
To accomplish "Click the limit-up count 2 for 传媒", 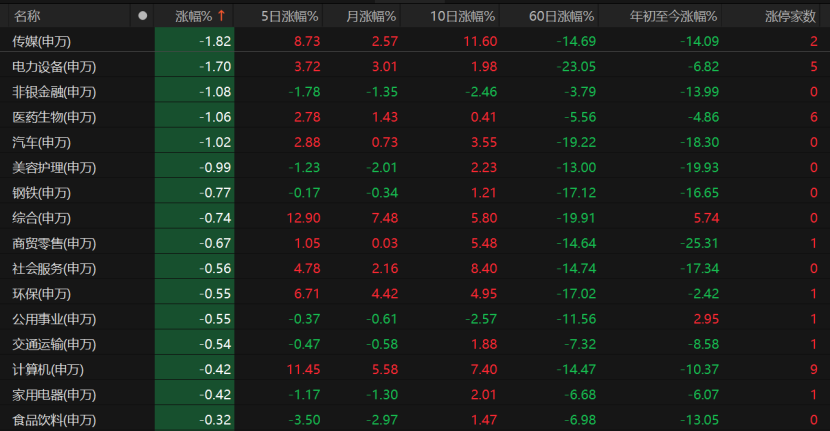I will tap(814, 41).
